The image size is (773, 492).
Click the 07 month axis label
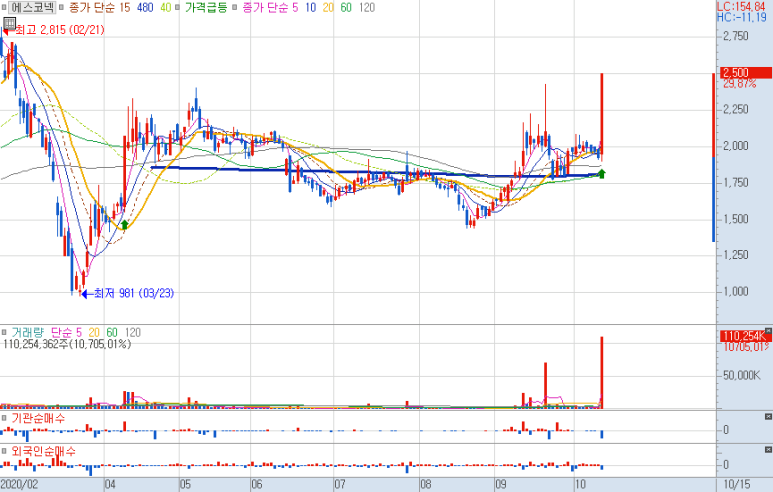(x=340, y=484)
